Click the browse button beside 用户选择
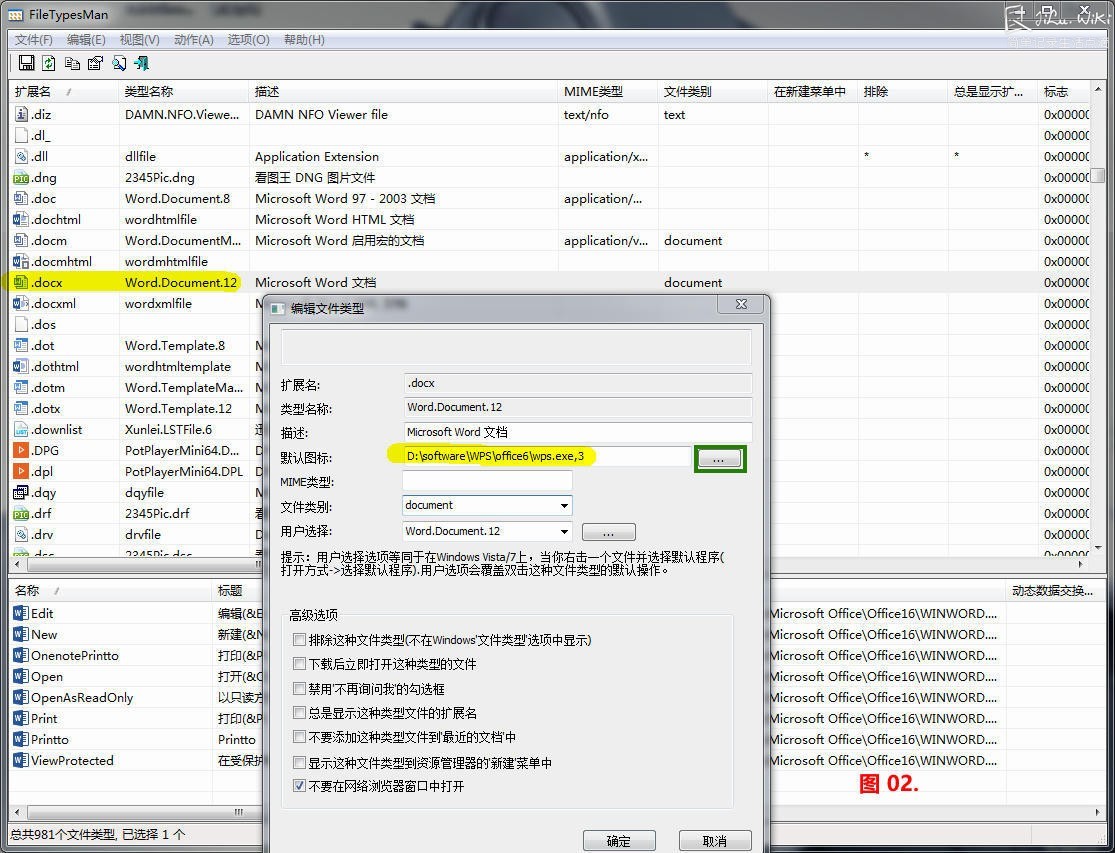 pos(609,532)
